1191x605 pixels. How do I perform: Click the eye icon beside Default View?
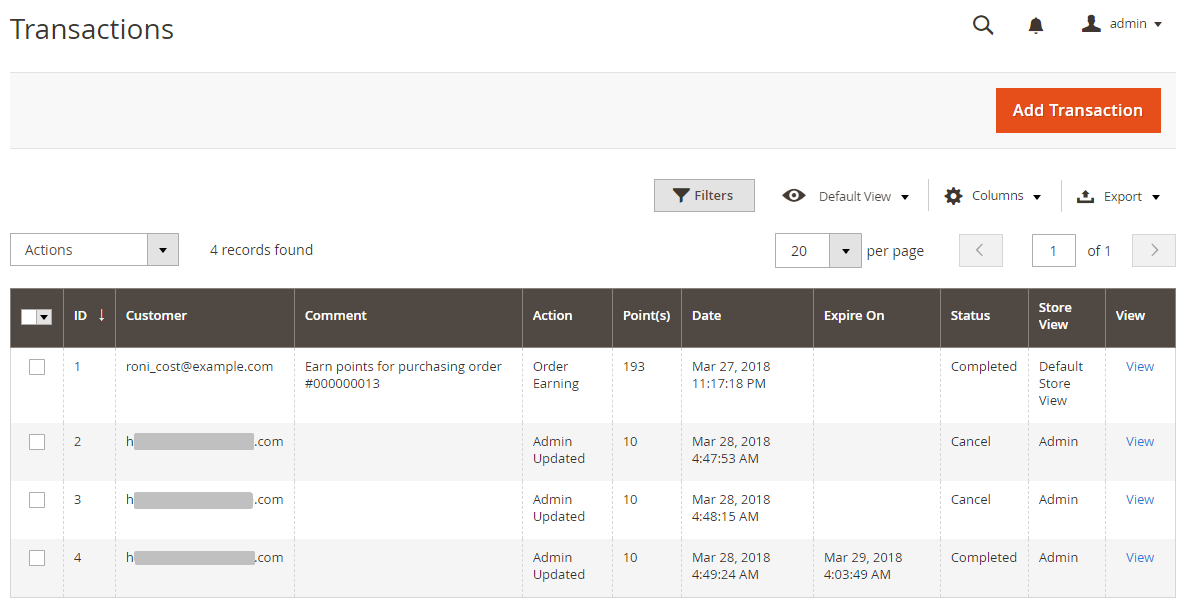[x=794, y=196]
